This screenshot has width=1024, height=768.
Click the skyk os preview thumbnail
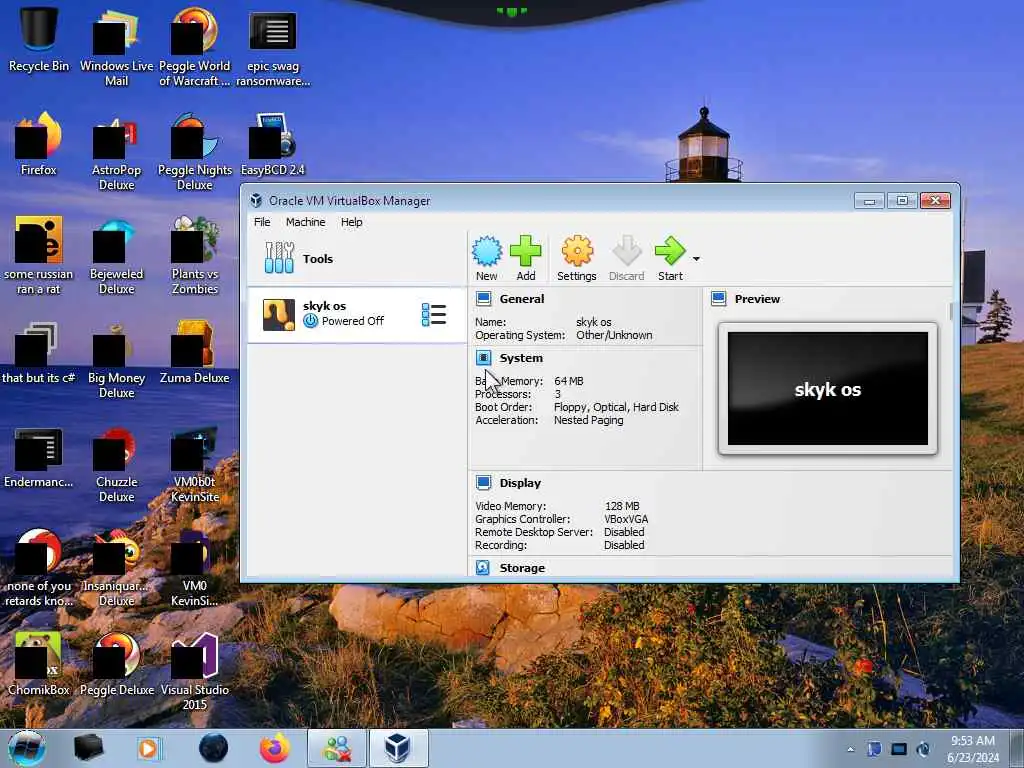pyautogui.click(x=827, y=389)
